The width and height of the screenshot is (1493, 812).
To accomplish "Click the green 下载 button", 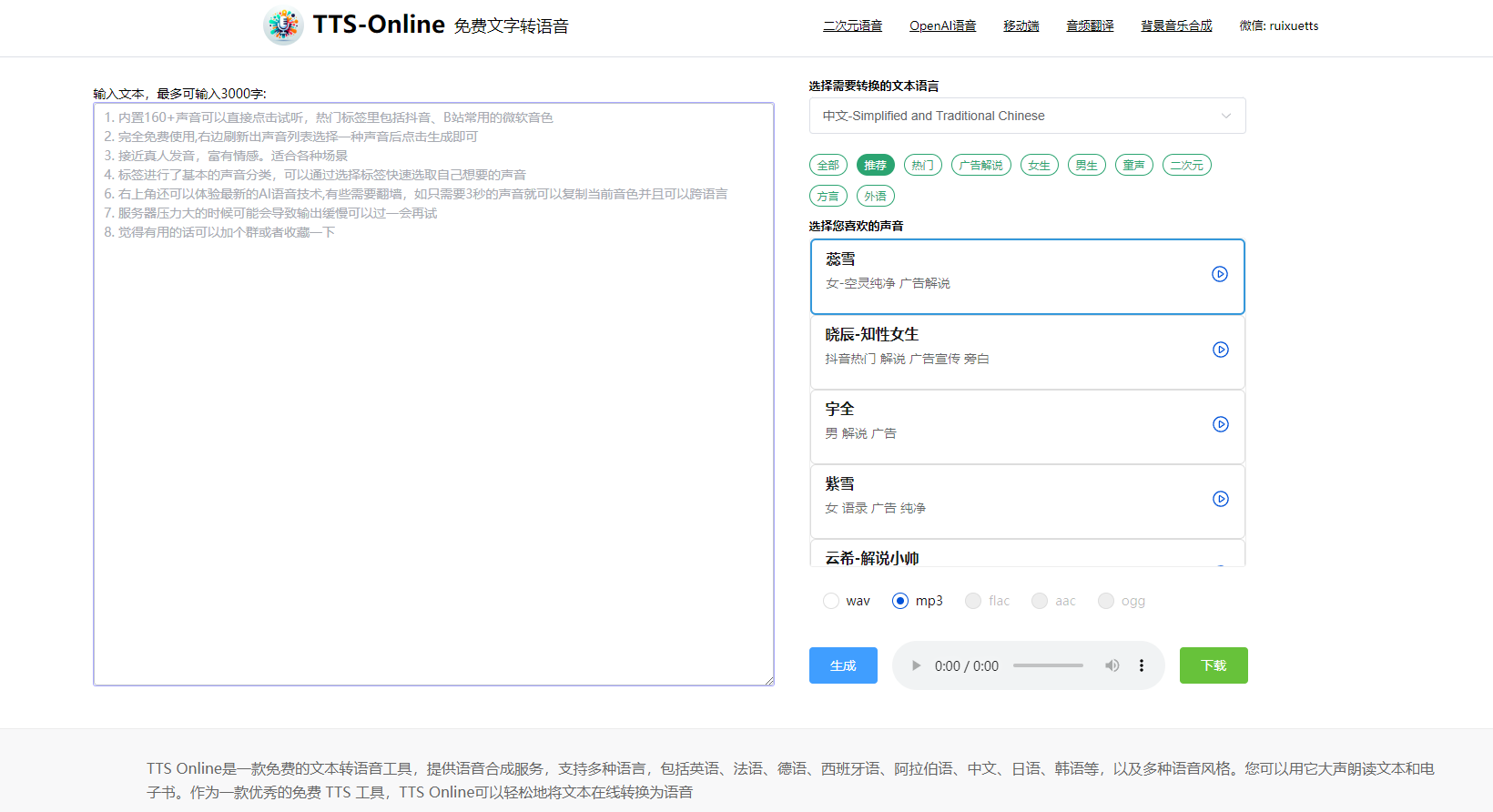I will 1214,665.
